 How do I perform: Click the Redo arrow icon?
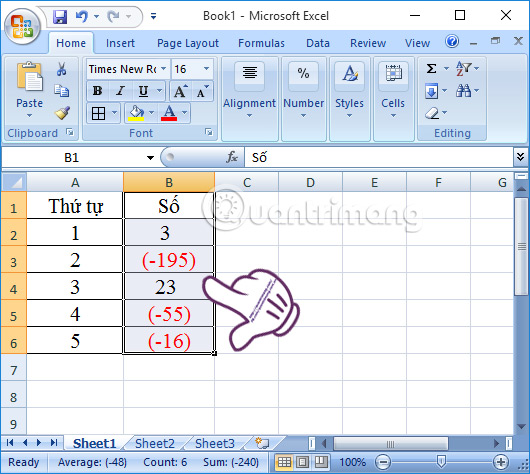(x=114, y=16)
